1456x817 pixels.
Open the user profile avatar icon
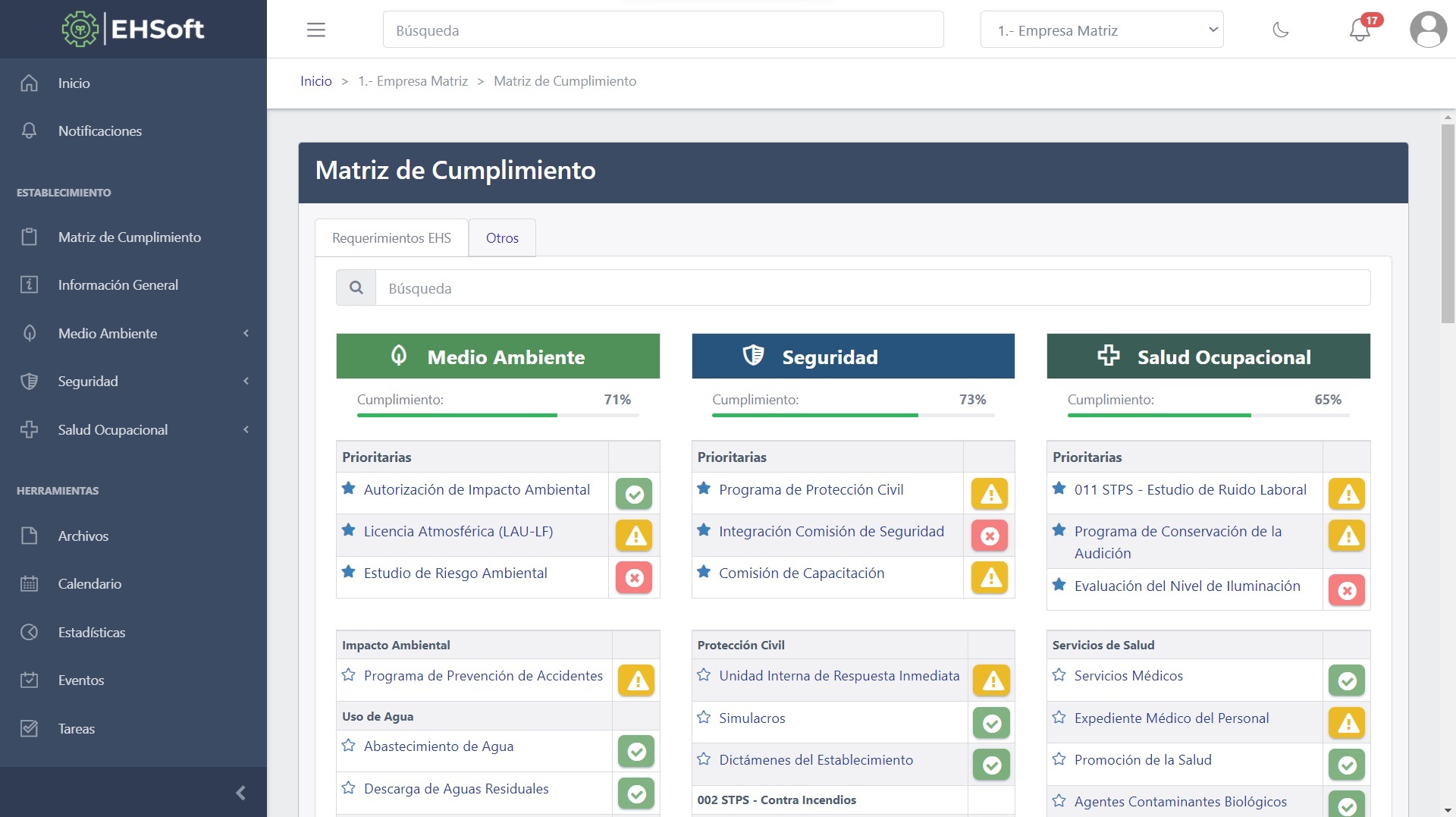coord(1428,30)
